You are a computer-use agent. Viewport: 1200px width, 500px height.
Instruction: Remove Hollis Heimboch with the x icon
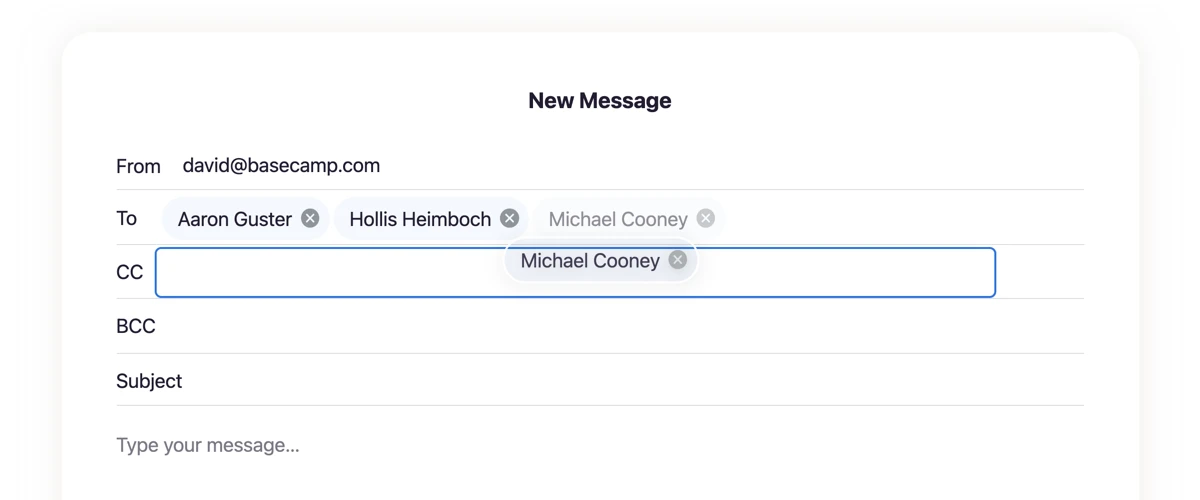(x=509, y=218)
